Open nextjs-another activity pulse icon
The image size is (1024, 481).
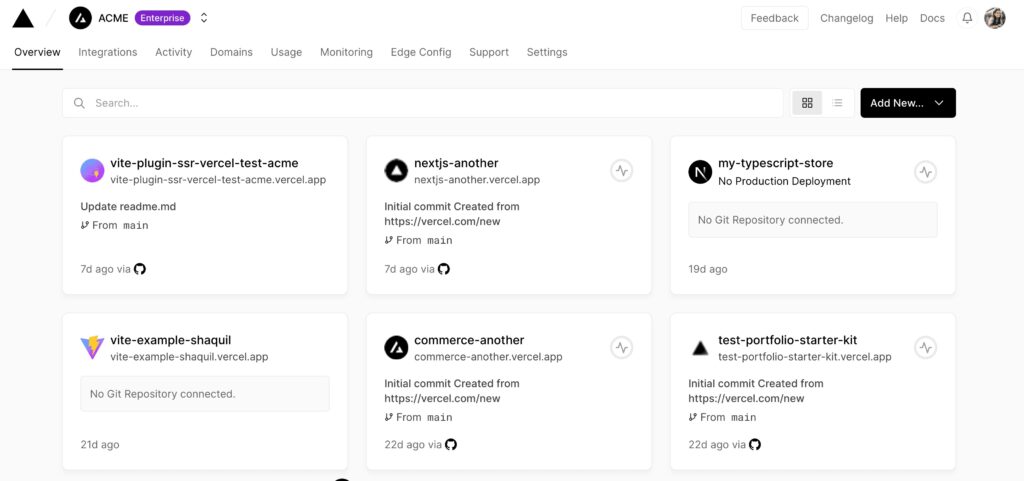(x=622, y=171)
